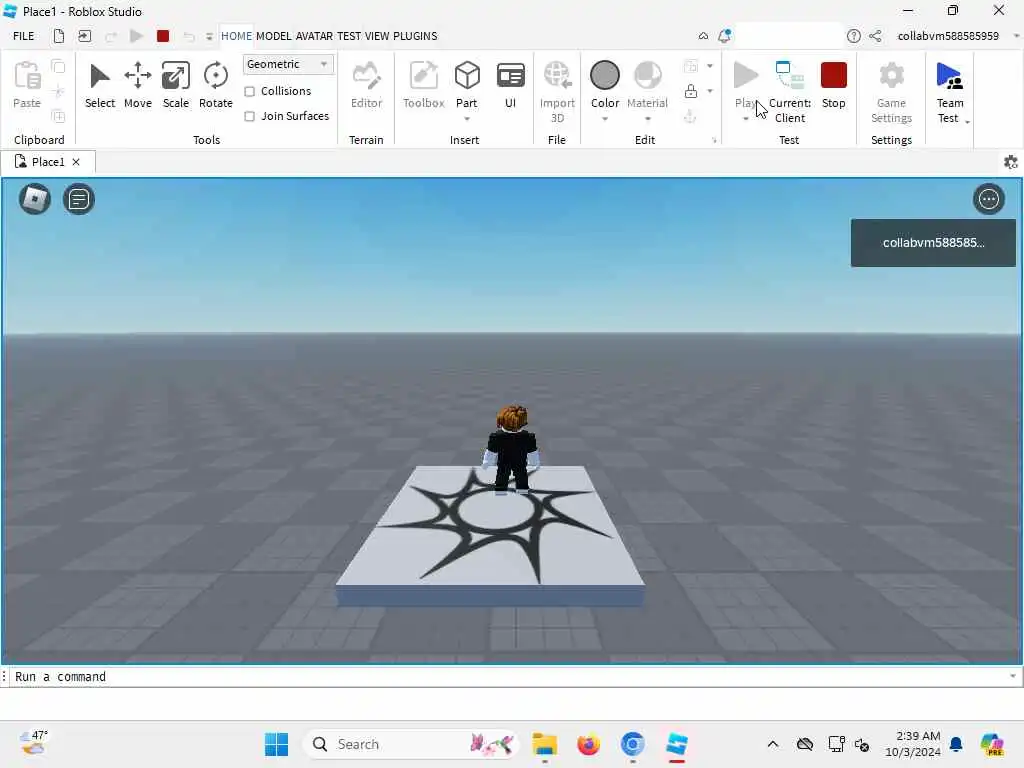Switch to the PLUGINS ribbon tab
Image resolution: width=1024 pixels, height=768 pixels.
(415, 36)
